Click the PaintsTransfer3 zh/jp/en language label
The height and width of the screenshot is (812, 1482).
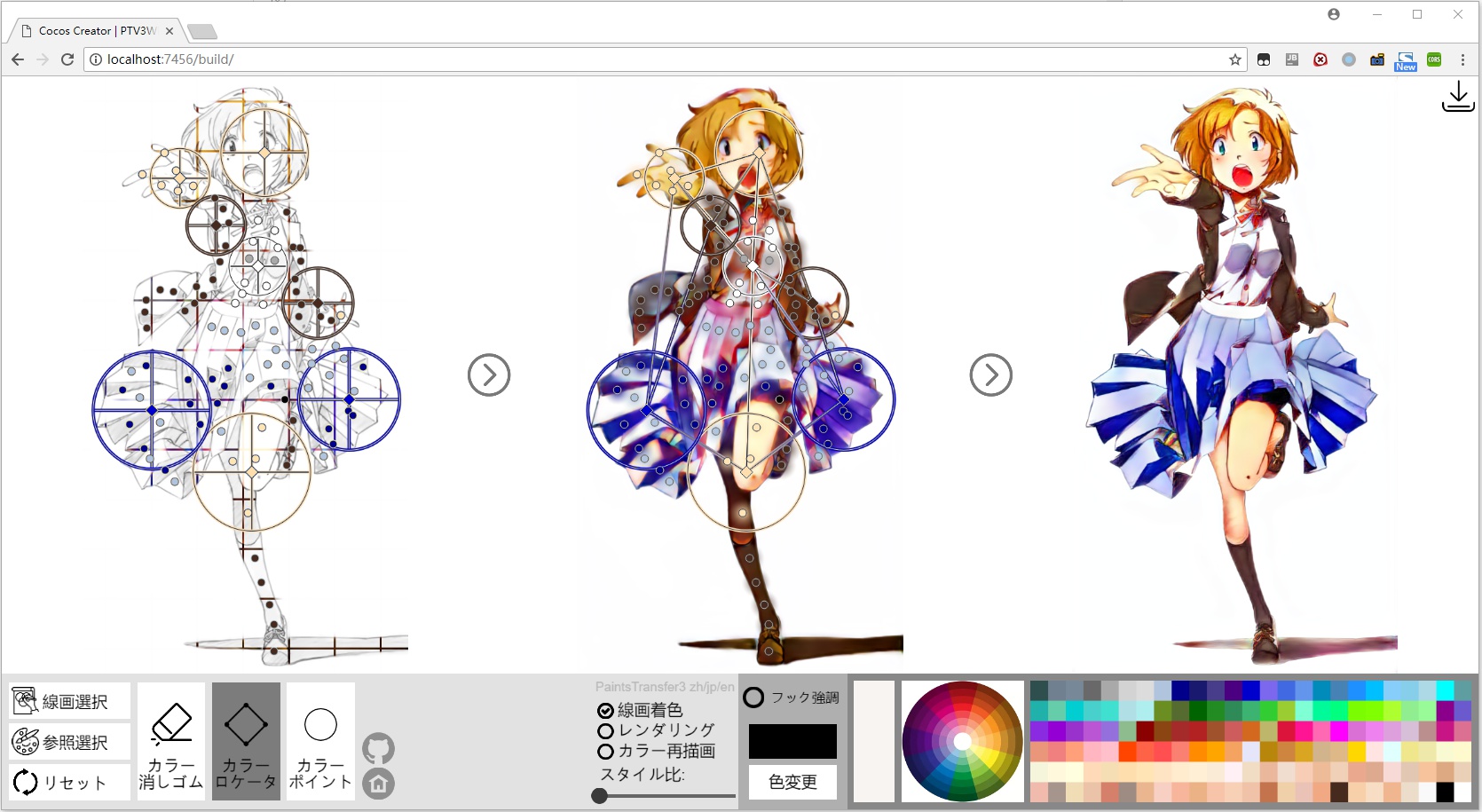(x=665, y=687)
